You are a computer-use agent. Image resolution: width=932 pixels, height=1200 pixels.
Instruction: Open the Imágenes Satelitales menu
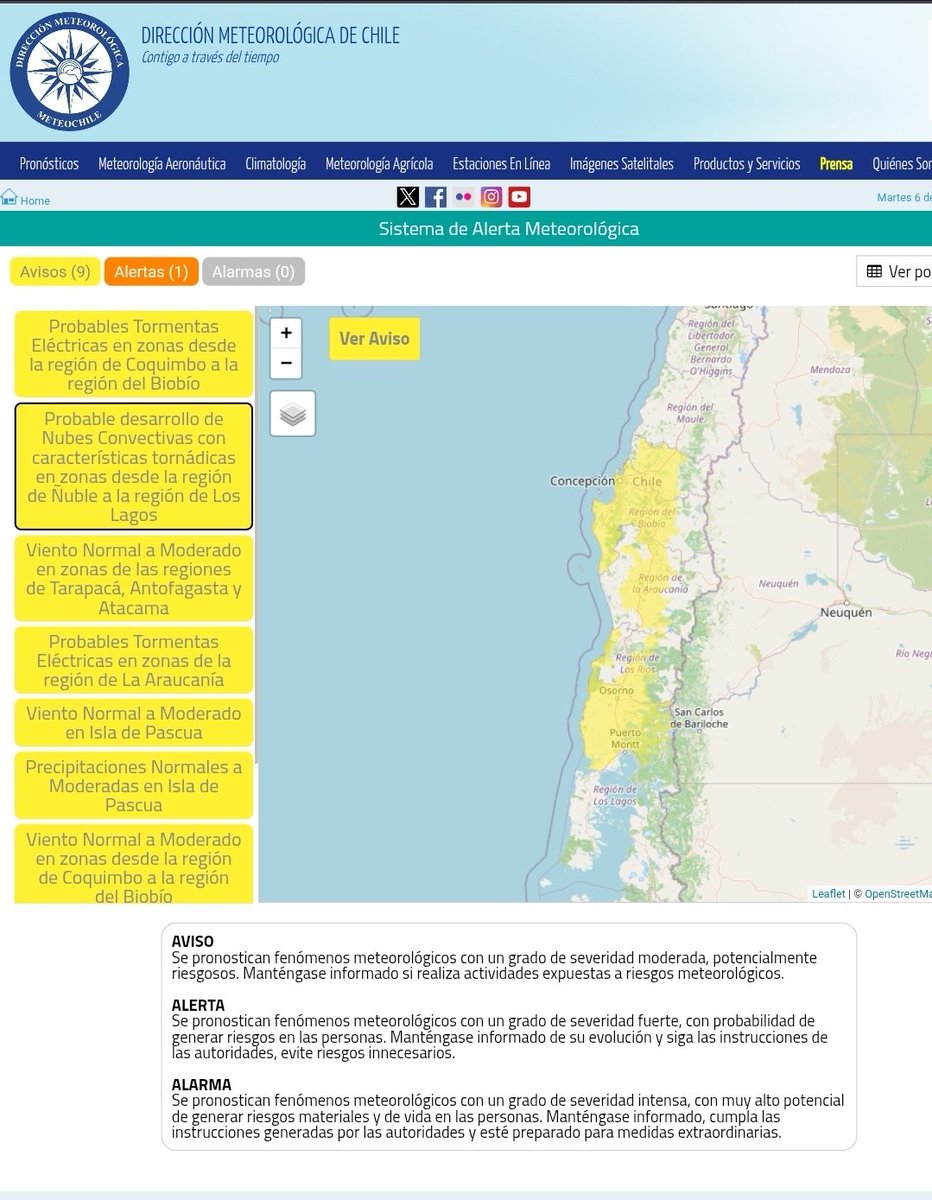pos(622,164)
